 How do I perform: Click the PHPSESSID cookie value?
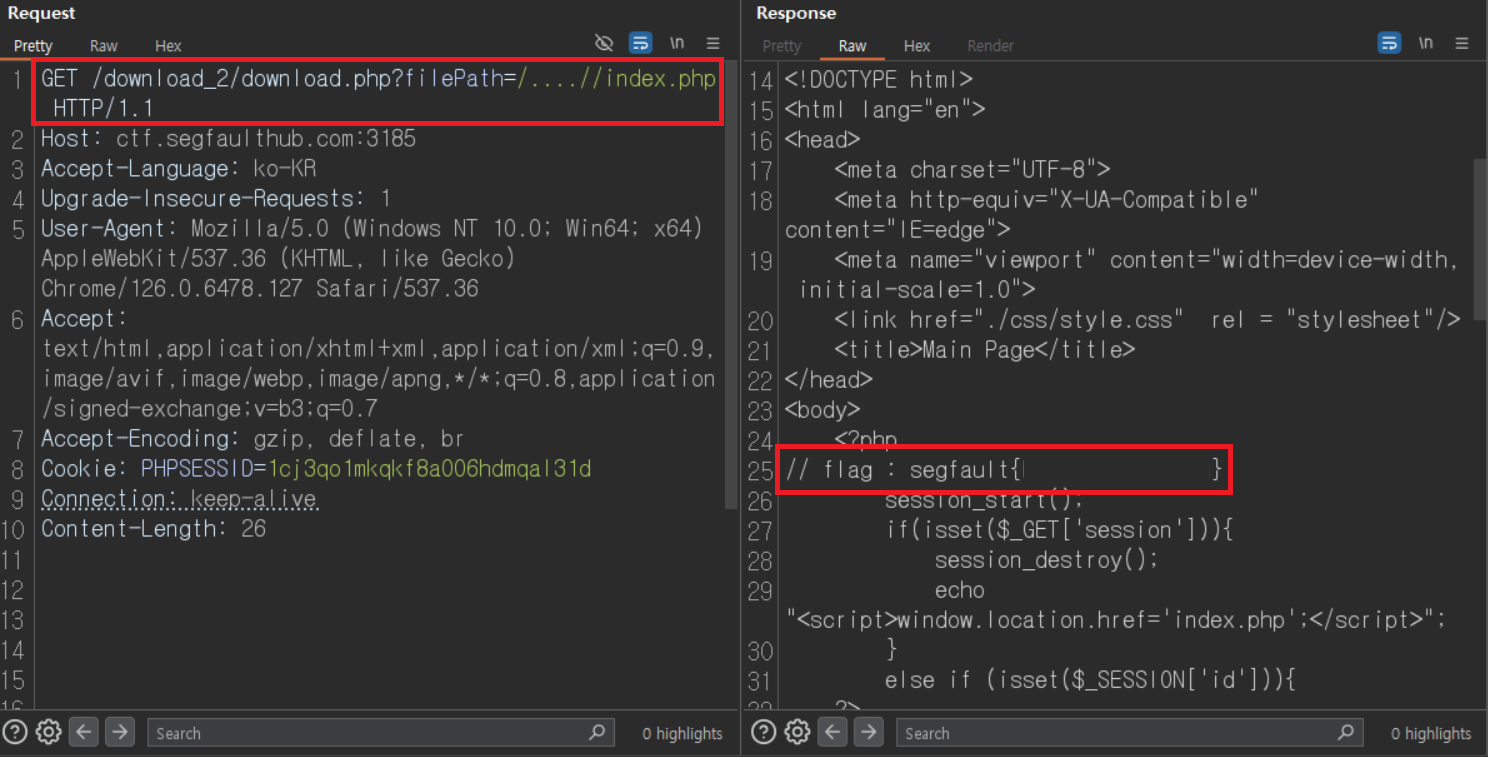[431, 469]
